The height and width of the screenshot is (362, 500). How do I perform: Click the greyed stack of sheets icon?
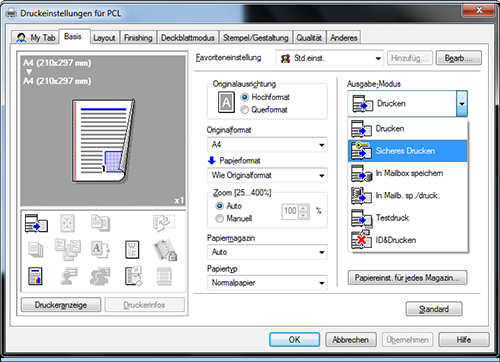pos(36,250)
